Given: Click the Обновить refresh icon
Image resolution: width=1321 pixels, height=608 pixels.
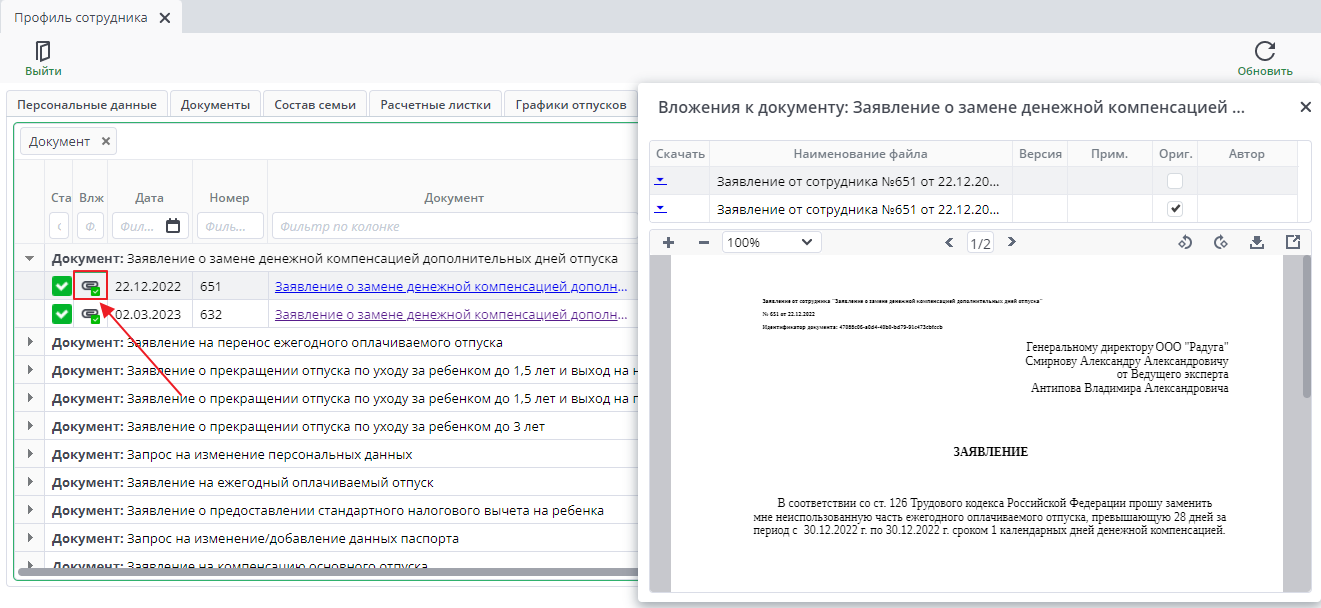Looking at the screenshot, I should [1264, 51].
